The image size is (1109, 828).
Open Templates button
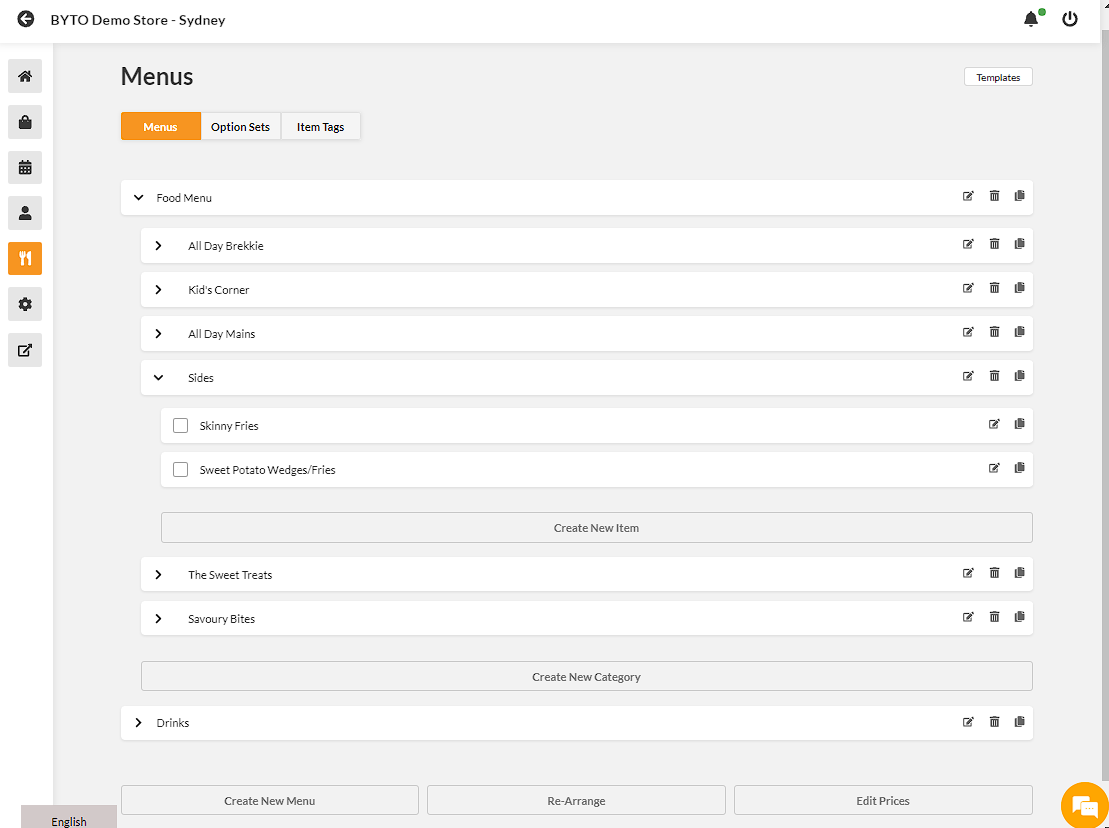click(998, 77)
